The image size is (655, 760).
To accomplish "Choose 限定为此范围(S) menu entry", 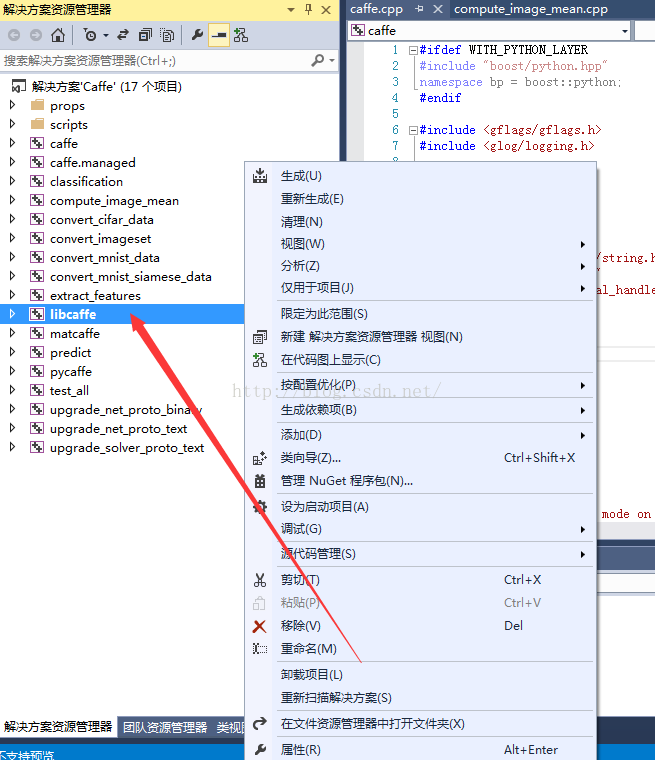I will (x=421, y=314).
